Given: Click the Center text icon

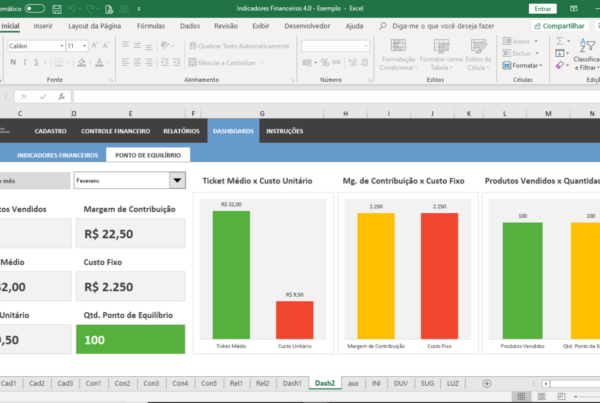Looking at the screenshot, I should tap(137, 62).
